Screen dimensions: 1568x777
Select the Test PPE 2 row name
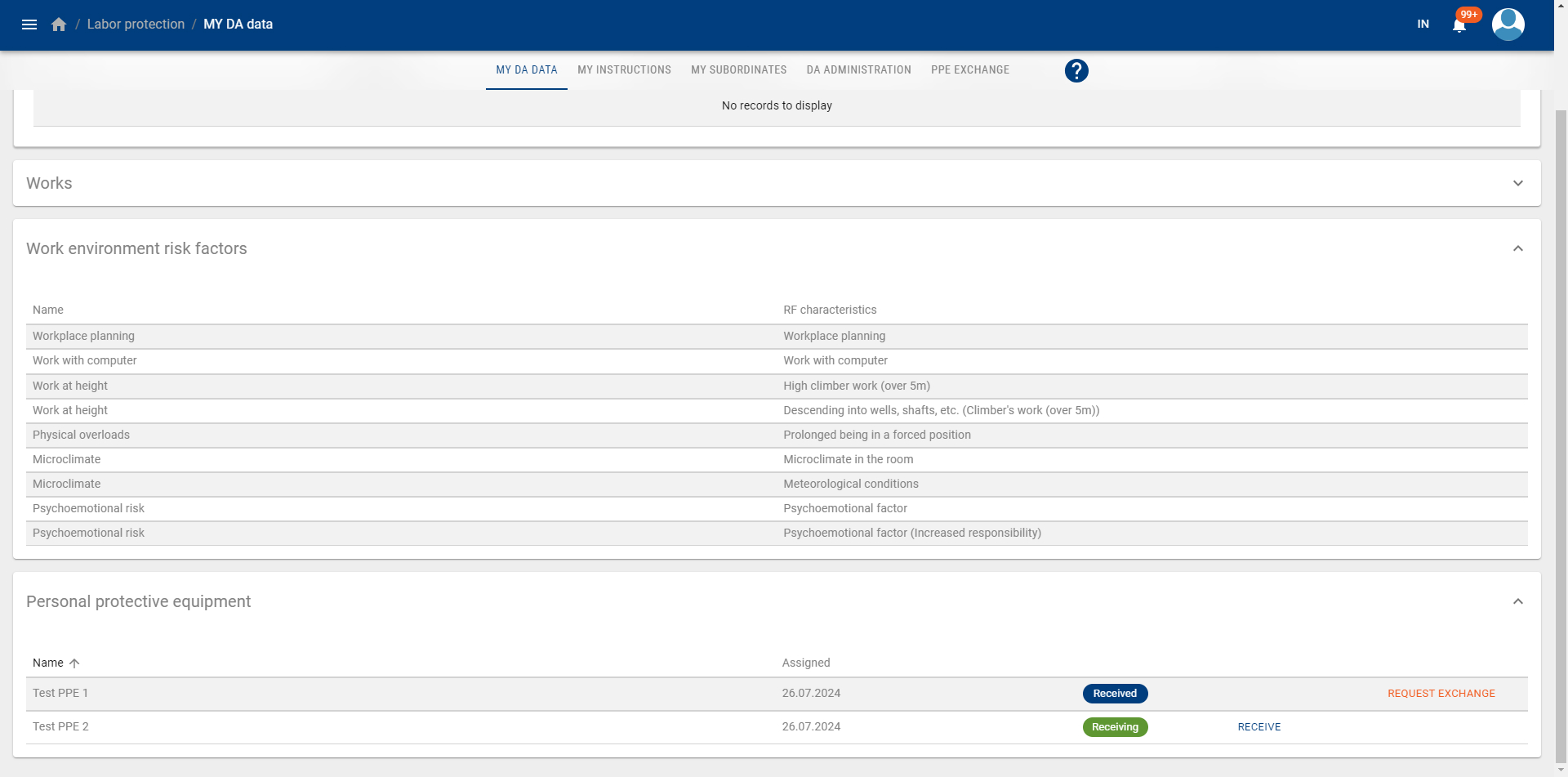click(x=60, y=727)
